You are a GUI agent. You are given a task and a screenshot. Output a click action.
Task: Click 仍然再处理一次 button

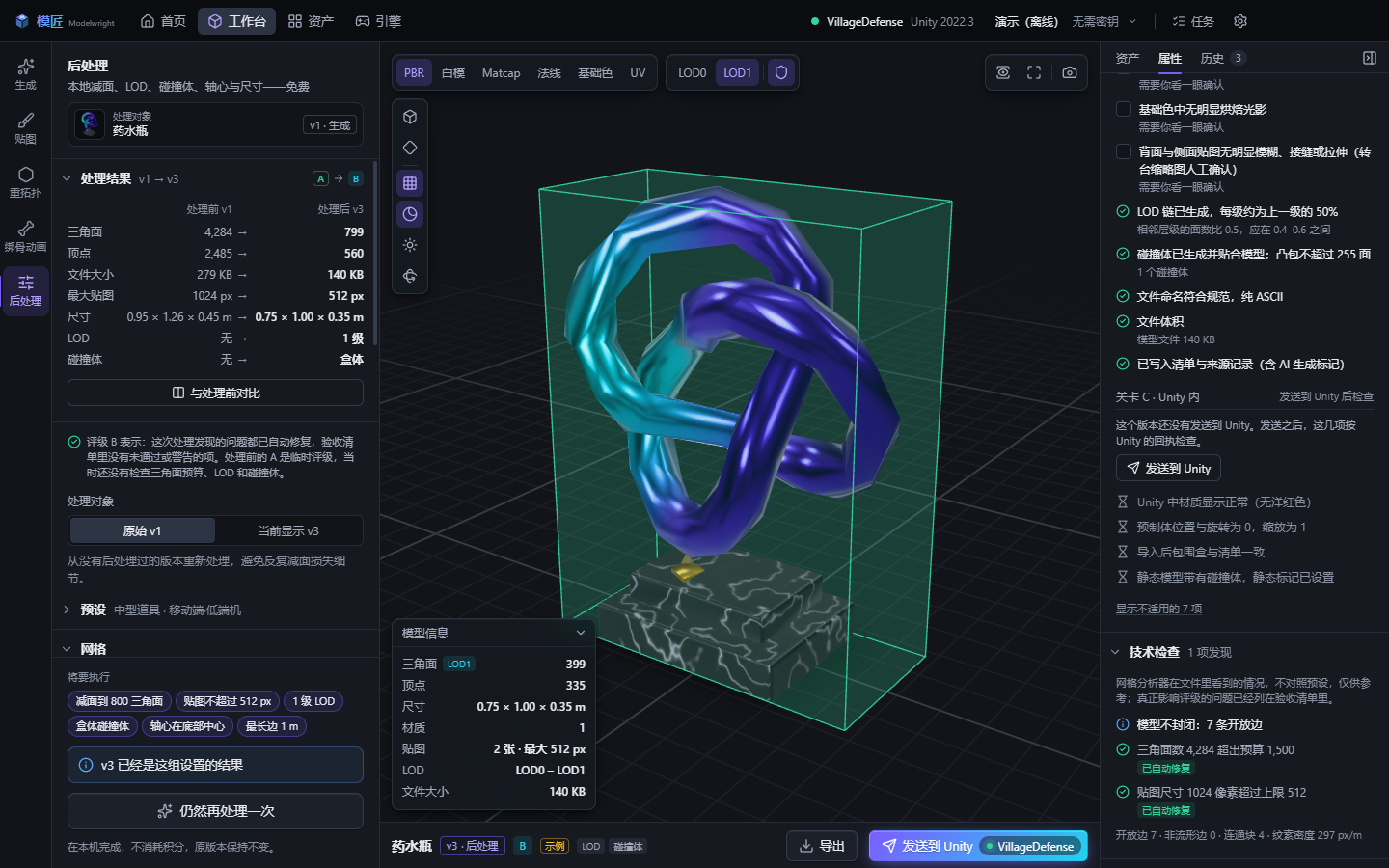215,811
